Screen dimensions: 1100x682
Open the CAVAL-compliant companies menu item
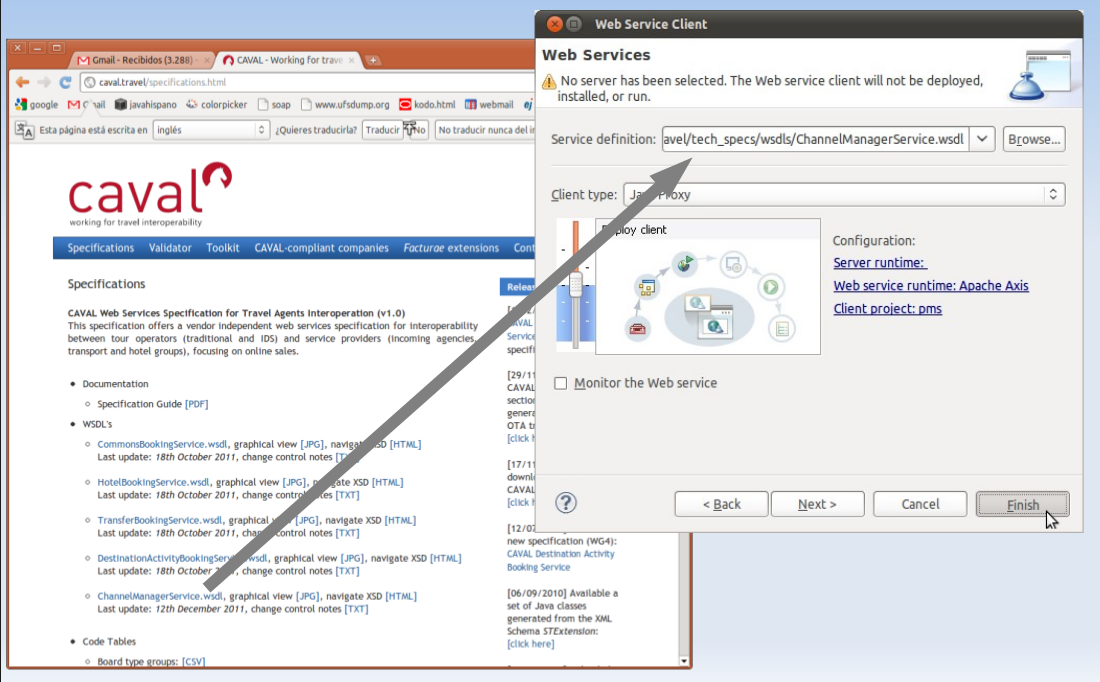pos(321,248)
